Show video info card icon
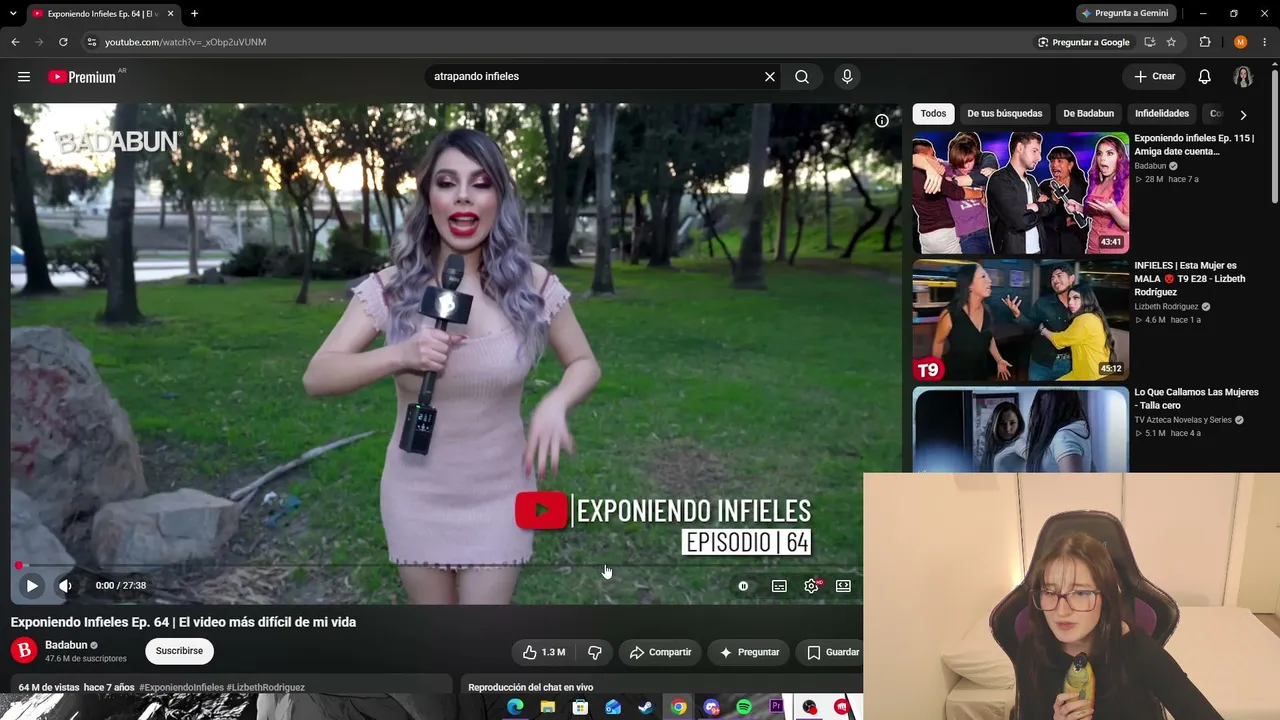1280x720 pixels. coord(882,121)
